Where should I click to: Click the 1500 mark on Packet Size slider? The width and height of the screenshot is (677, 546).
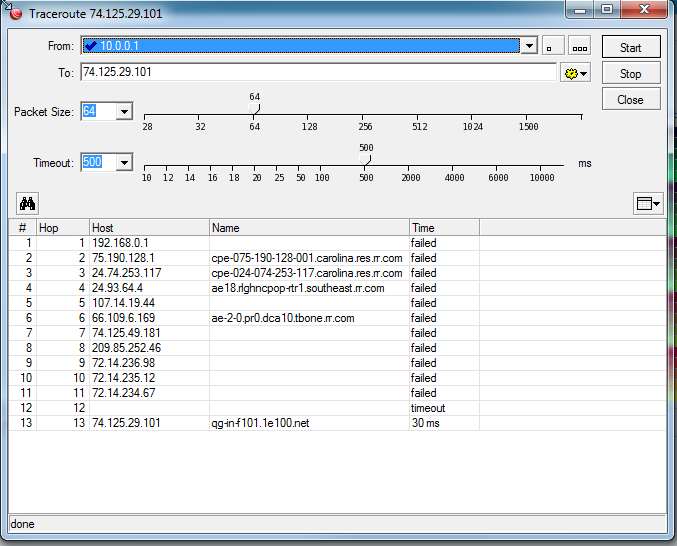pyautogui.click(x=528, y=126)
